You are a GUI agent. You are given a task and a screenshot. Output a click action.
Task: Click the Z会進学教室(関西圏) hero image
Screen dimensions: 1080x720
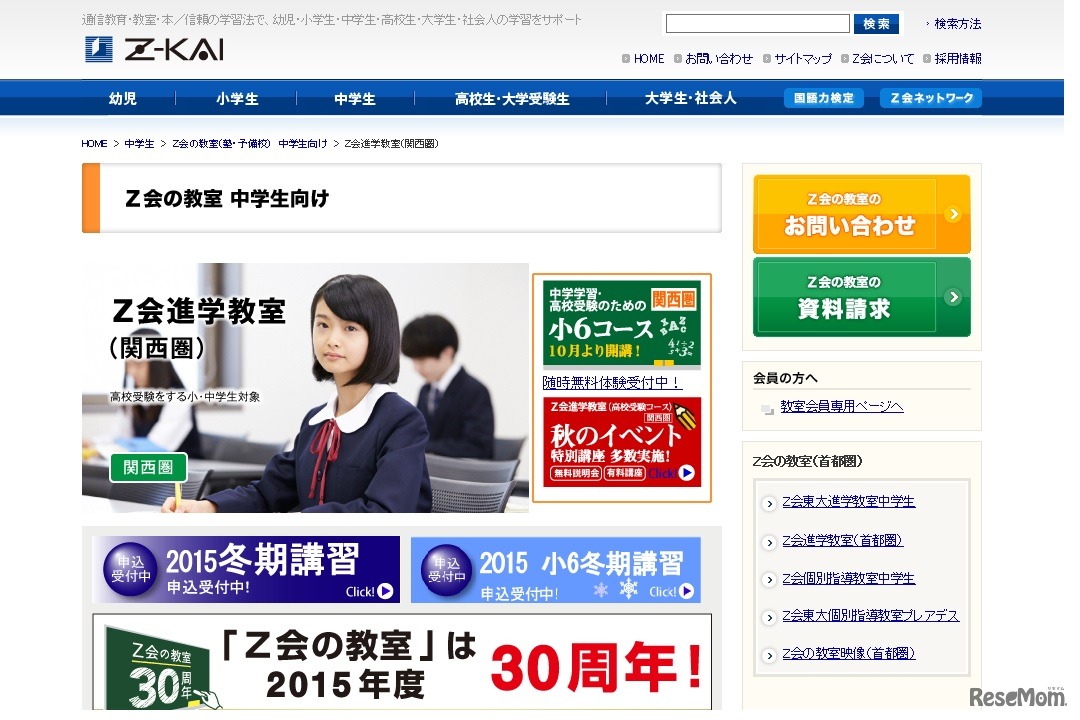(x=305, y=387)
